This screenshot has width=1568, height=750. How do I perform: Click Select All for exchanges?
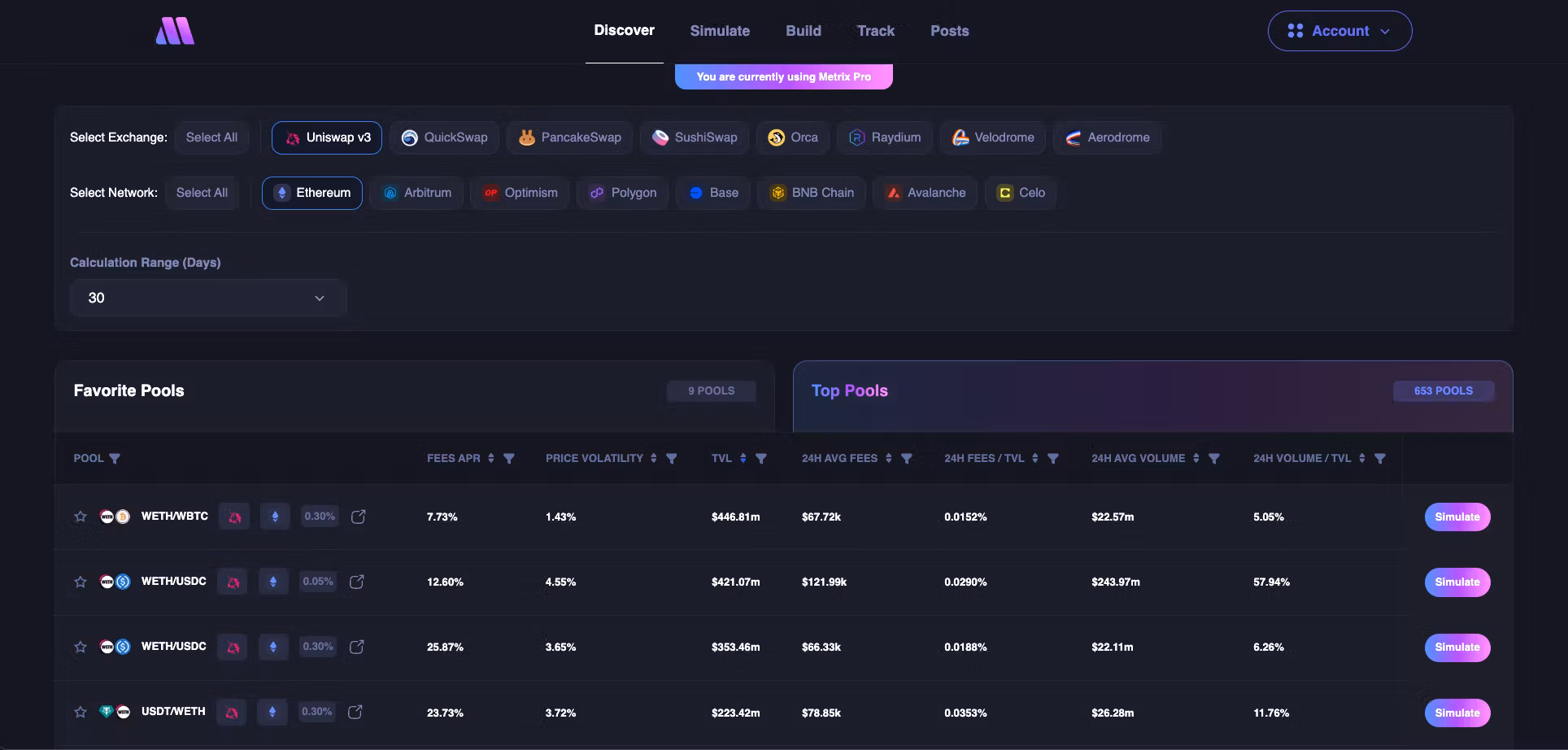click(x=211, y=137)
